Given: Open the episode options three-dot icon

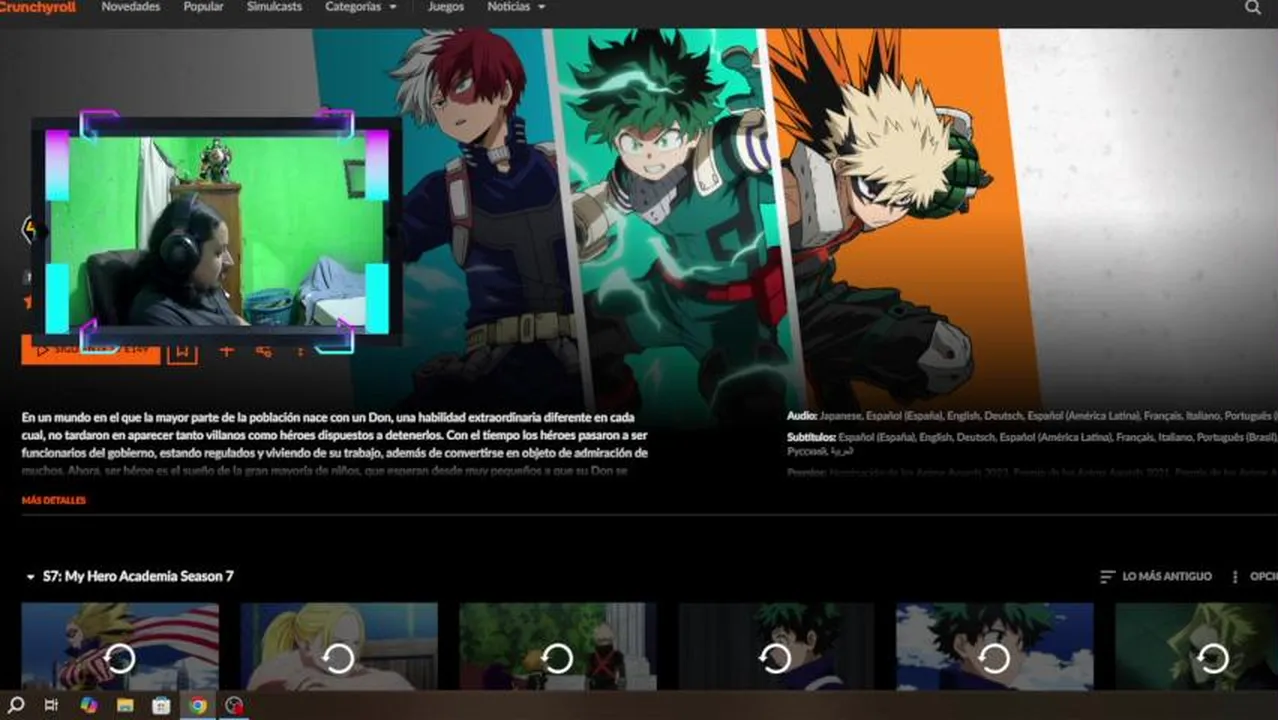Looking at the screenshot, I should pyautogui.click(x=1235, y=577).
